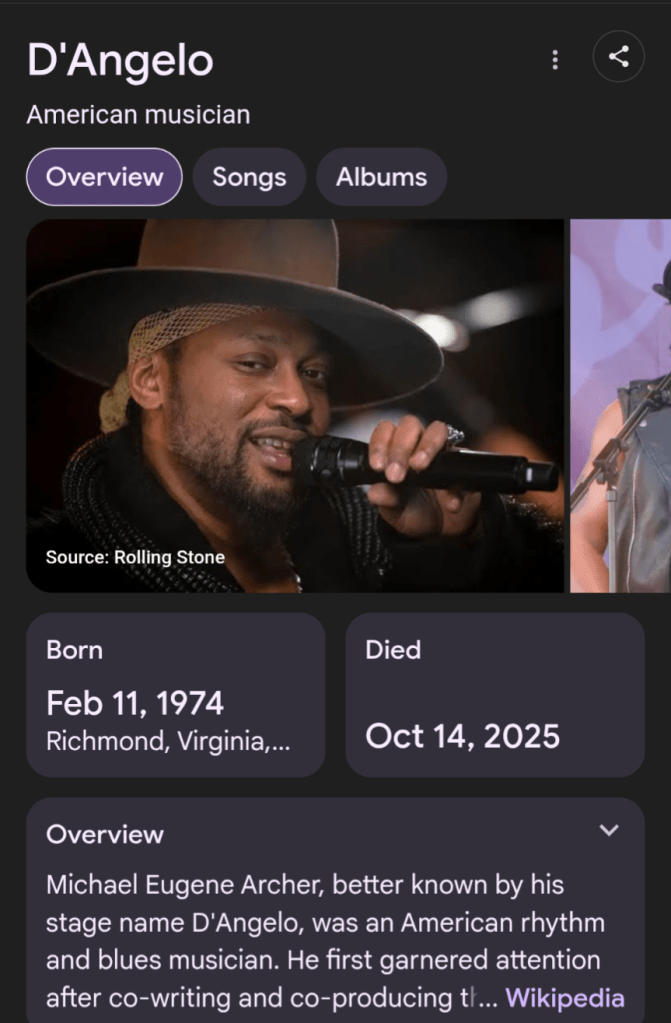Select Richmond, Virginia birthplace text

[x=168, y=742]
